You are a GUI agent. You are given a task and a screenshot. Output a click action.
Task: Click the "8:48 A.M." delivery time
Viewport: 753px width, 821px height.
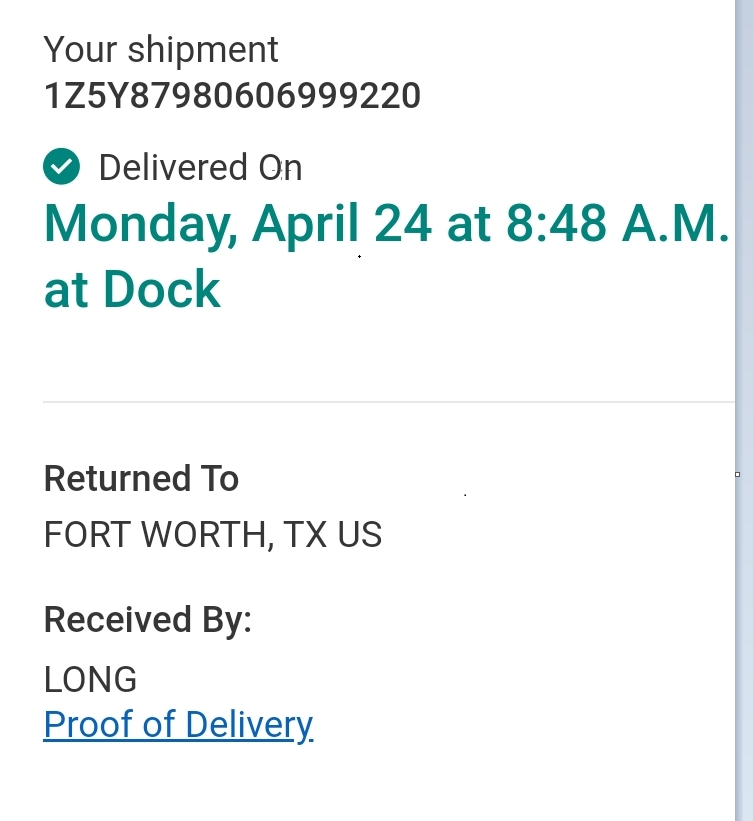point(617,223)
